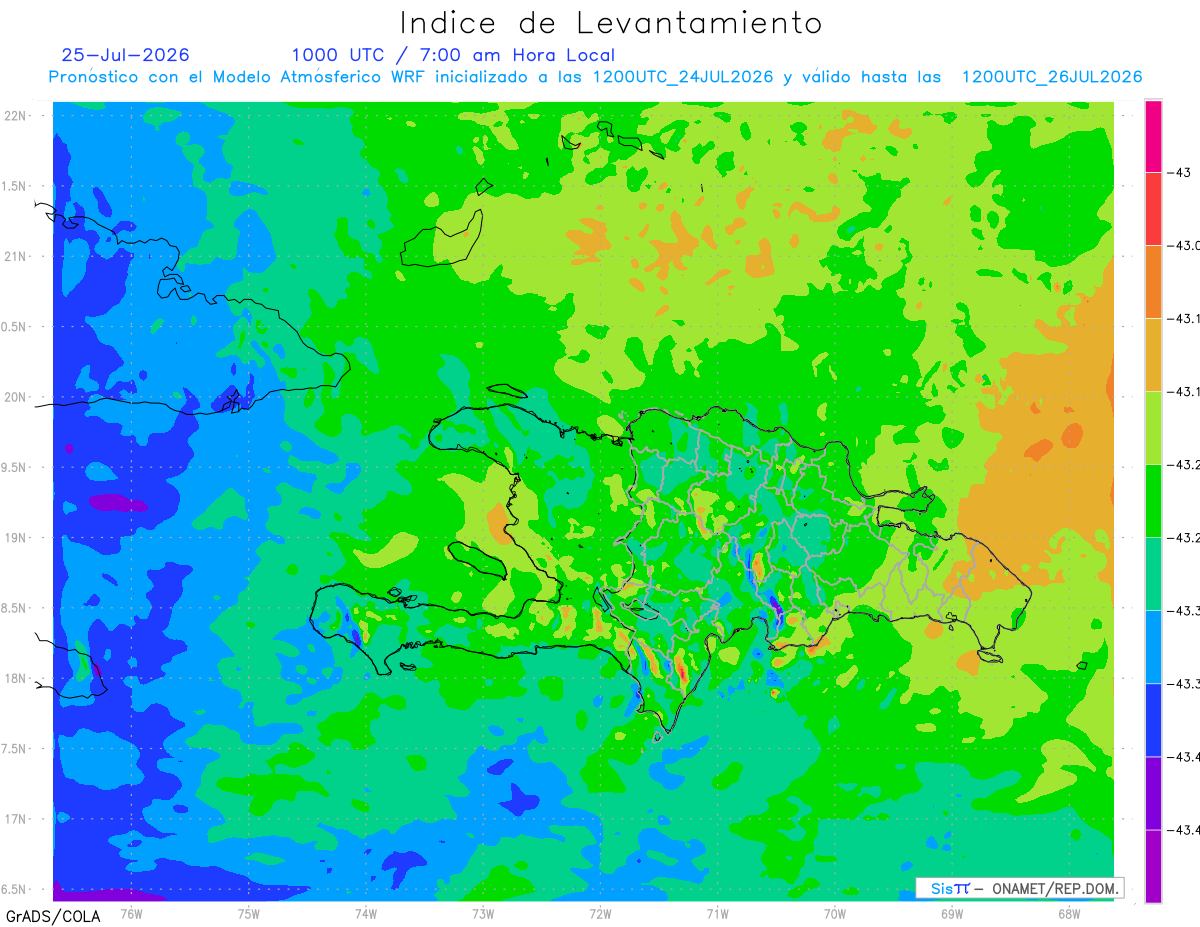Click the '22N' latitude label
This screenshot has width=1200, height=927.
15,116
